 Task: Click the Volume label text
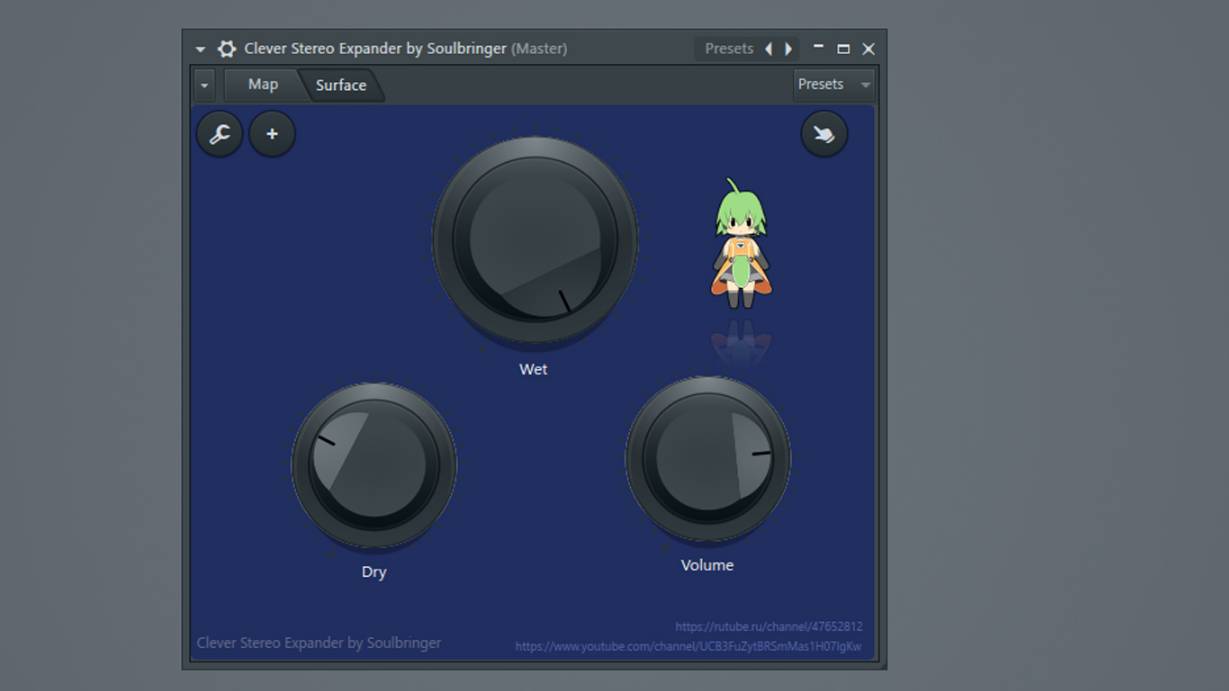[707, 565]
